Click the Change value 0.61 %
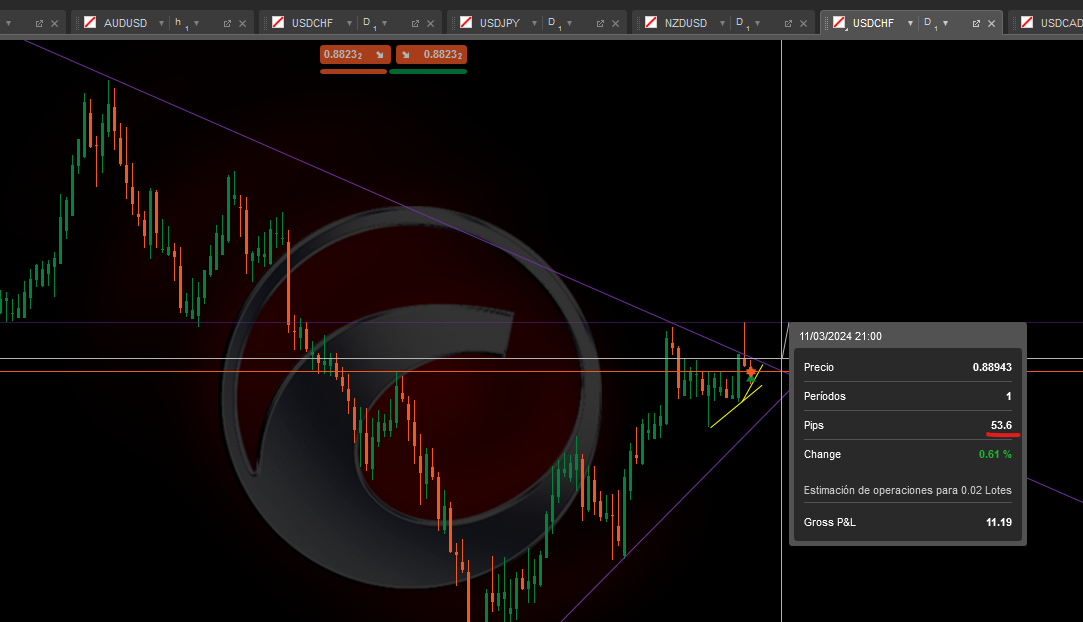Viewport: 1083px width, 622px height. tap(995, 454)
